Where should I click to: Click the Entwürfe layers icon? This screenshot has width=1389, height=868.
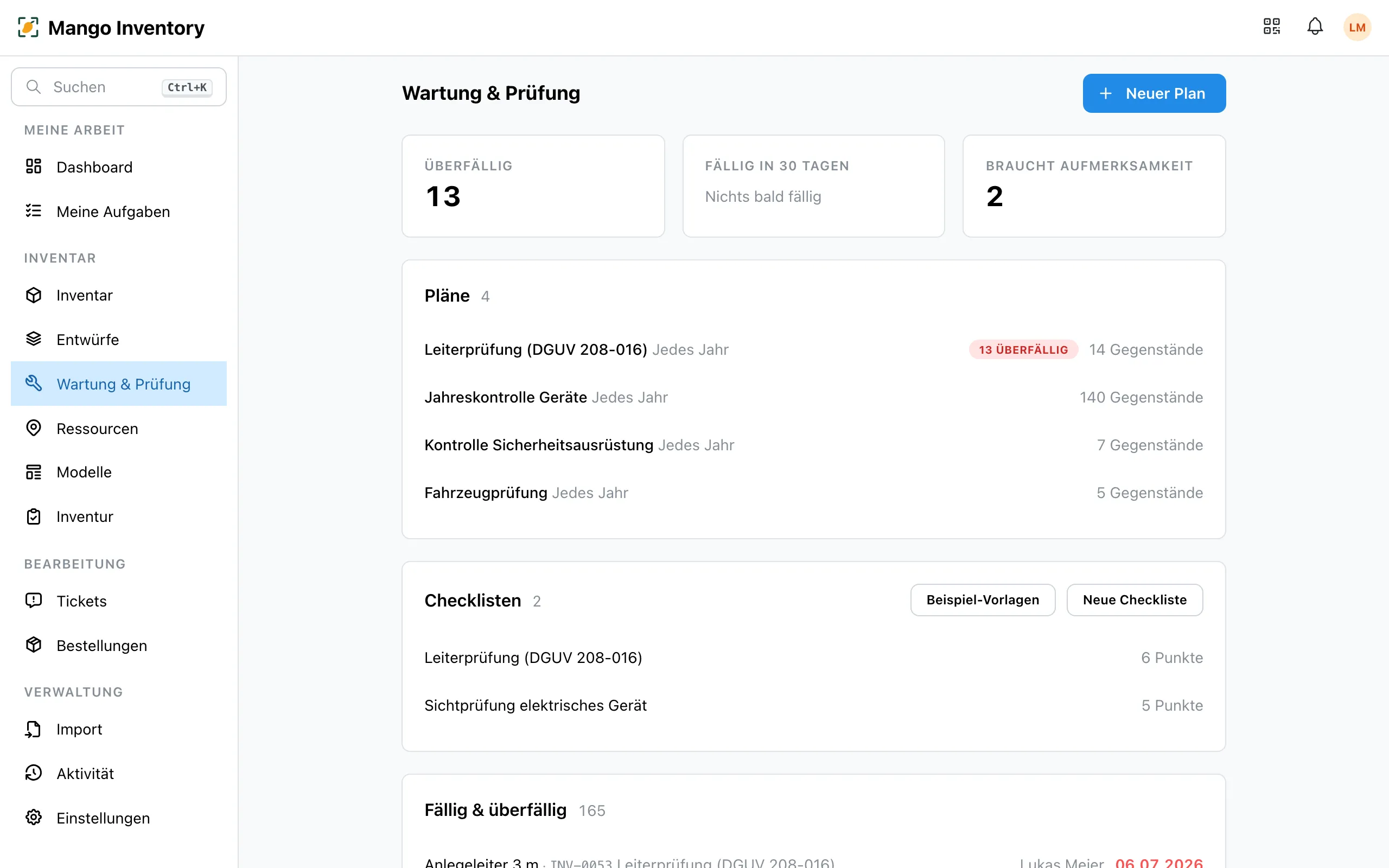click(x=34, y=339)
